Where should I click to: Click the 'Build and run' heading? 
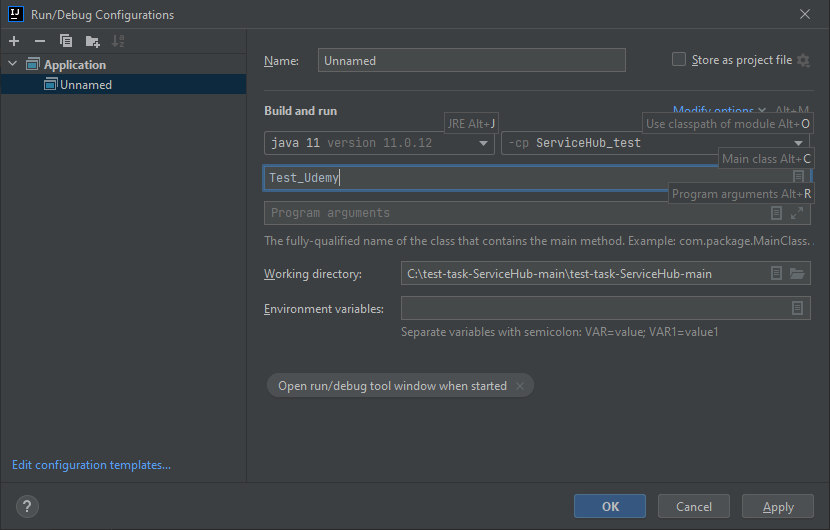pos(301,111)
